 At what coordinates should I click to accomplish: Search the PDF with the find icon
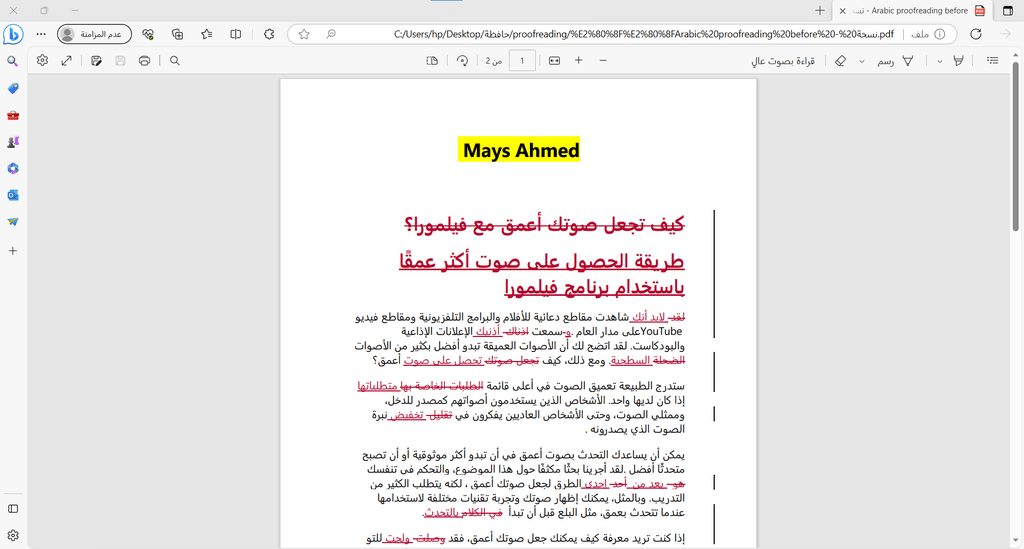(174, 61)
